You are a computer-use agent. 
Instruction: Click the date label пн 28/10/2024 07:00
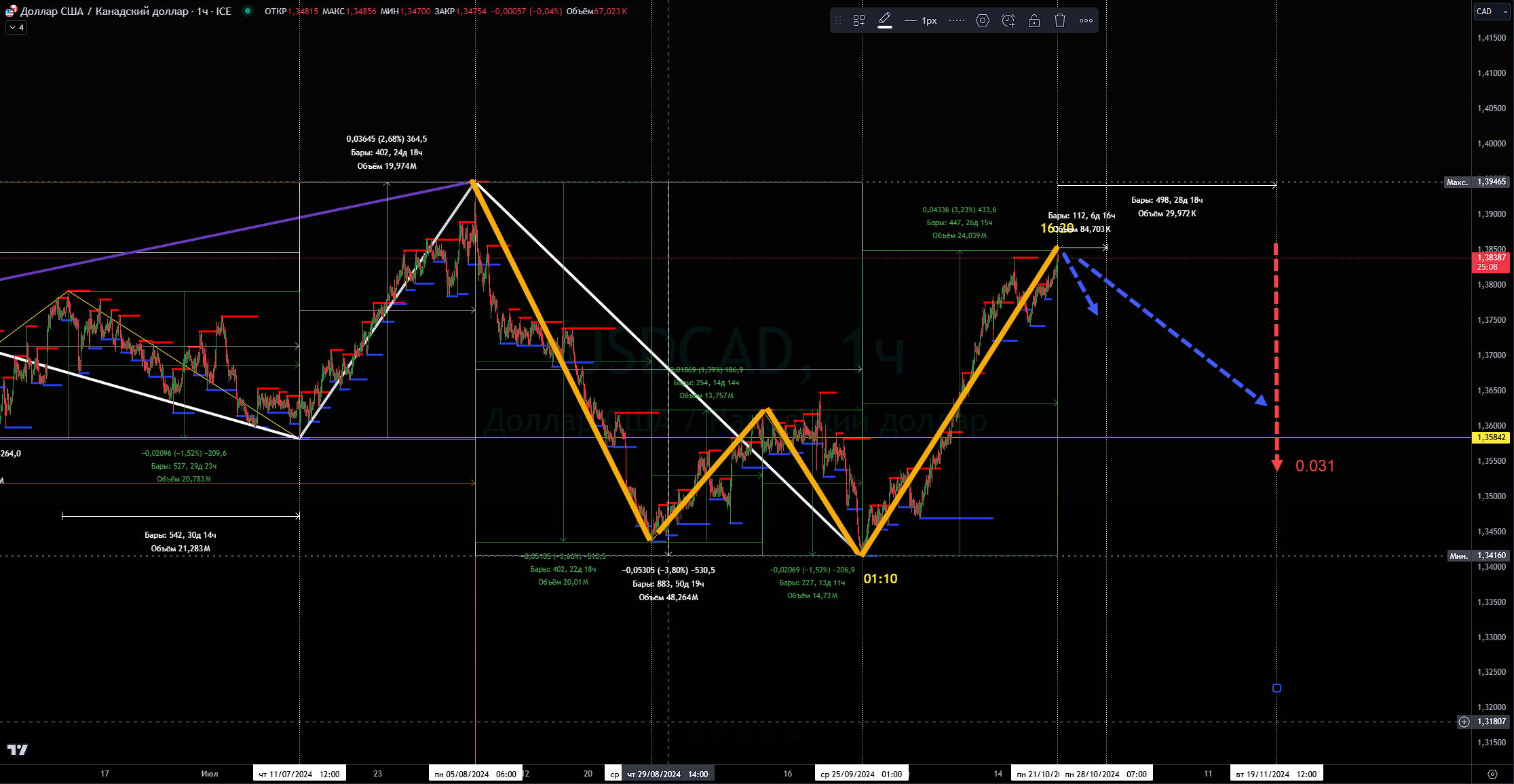[x=1106, y=774]
